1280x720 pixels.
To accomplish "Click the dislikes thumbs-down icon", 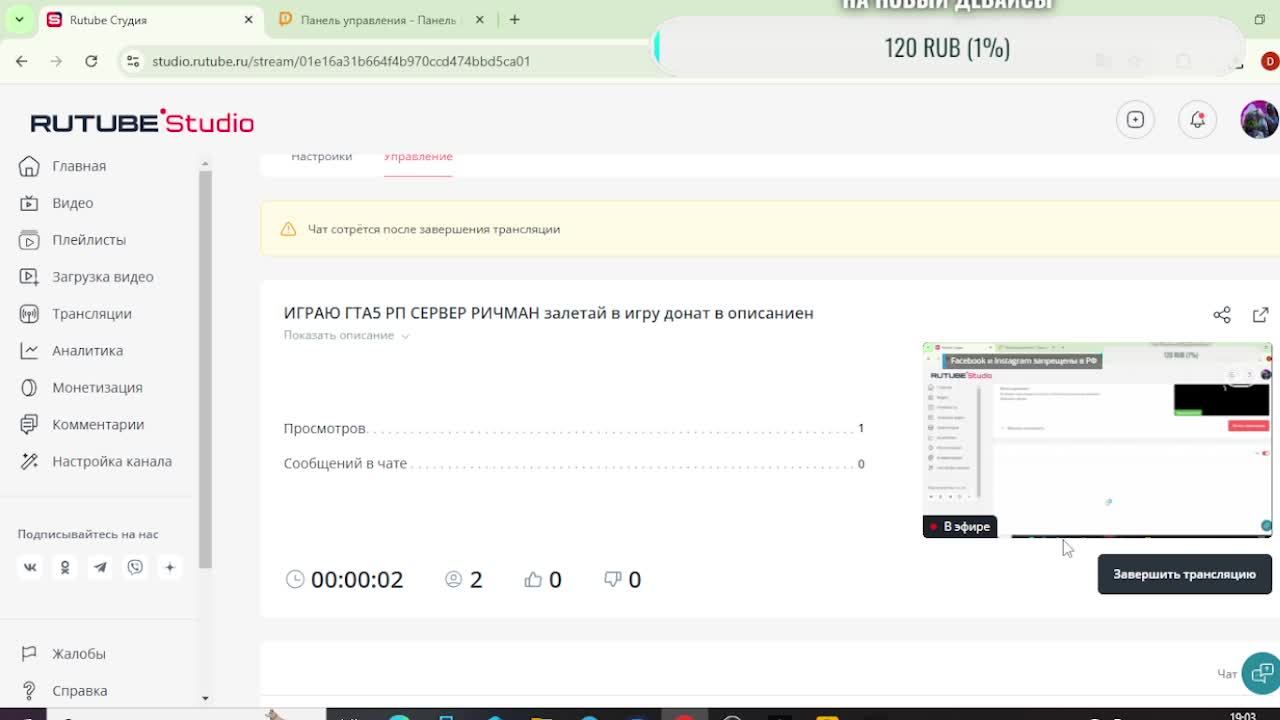I will click(613, 579).
